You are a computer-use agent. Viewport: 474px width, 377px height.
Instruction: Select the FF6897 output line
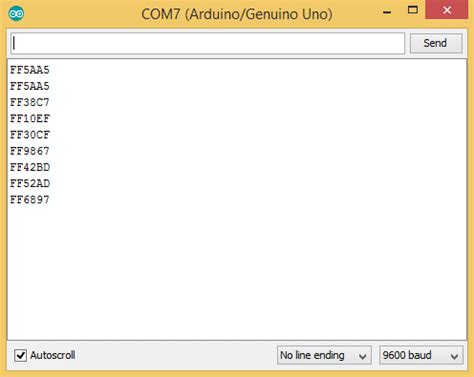tap(30, 200)
